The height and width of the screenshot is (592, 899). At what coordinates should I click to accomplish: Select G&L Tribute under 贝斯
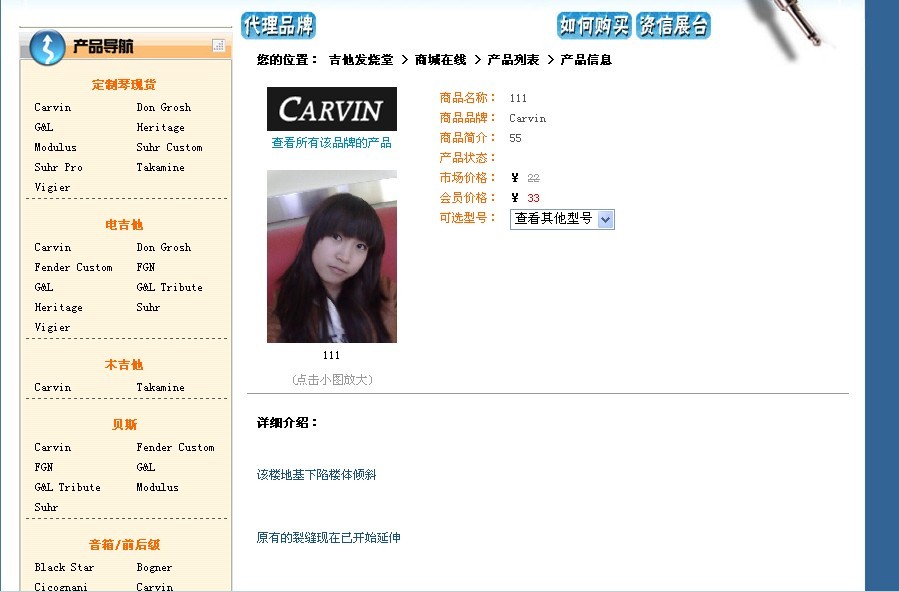pyautogui.click(x=68, y=487)
